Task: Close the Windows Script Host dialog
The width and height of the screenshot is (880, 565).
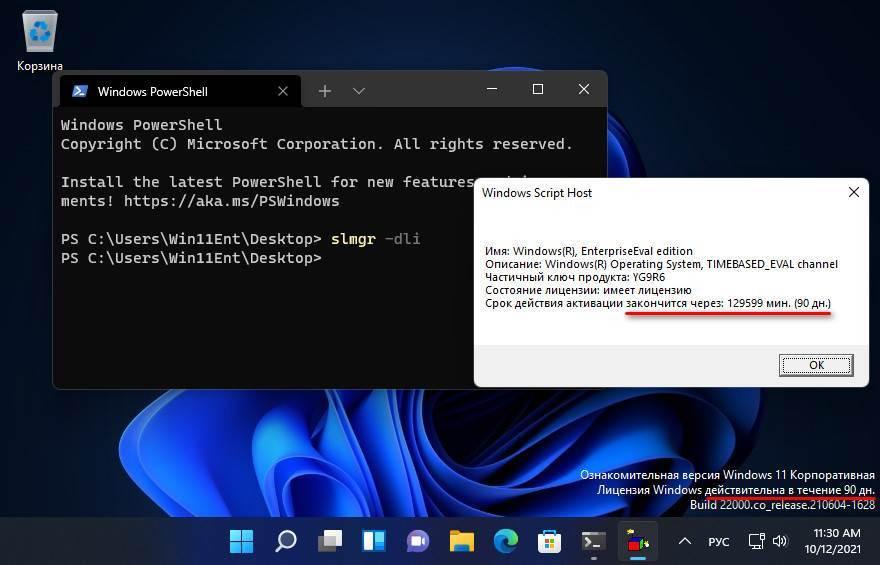Action: pyautogui.click(x=854, y=192)
